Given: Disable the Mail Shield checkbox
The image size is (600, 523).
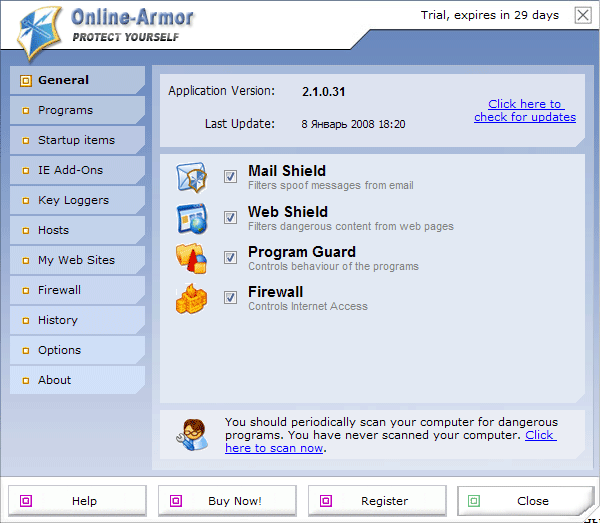Looking at the screenshot, I should (230, 176).
